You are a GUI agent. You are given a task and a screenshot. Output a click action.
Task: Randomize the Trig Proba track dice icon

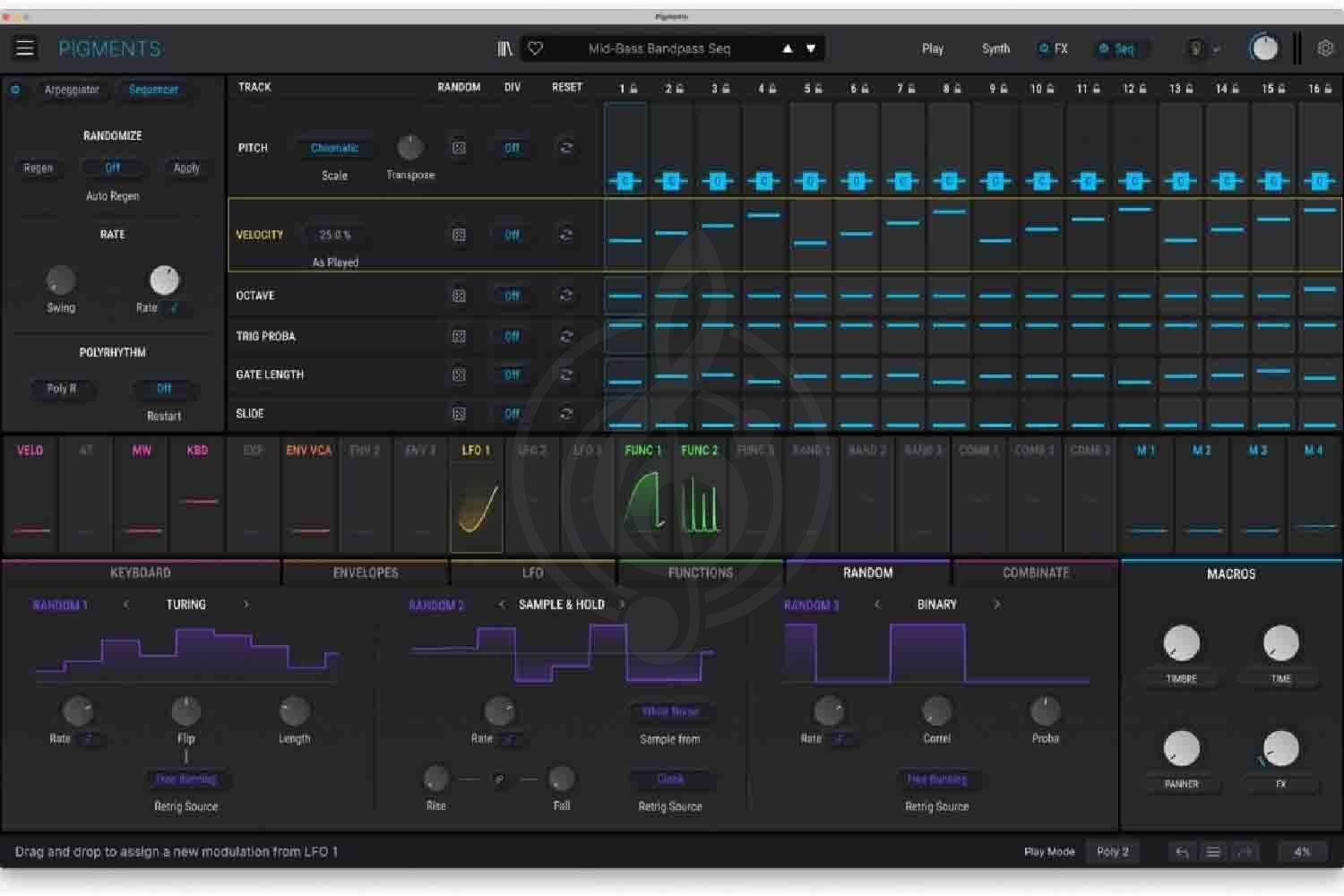459,336
